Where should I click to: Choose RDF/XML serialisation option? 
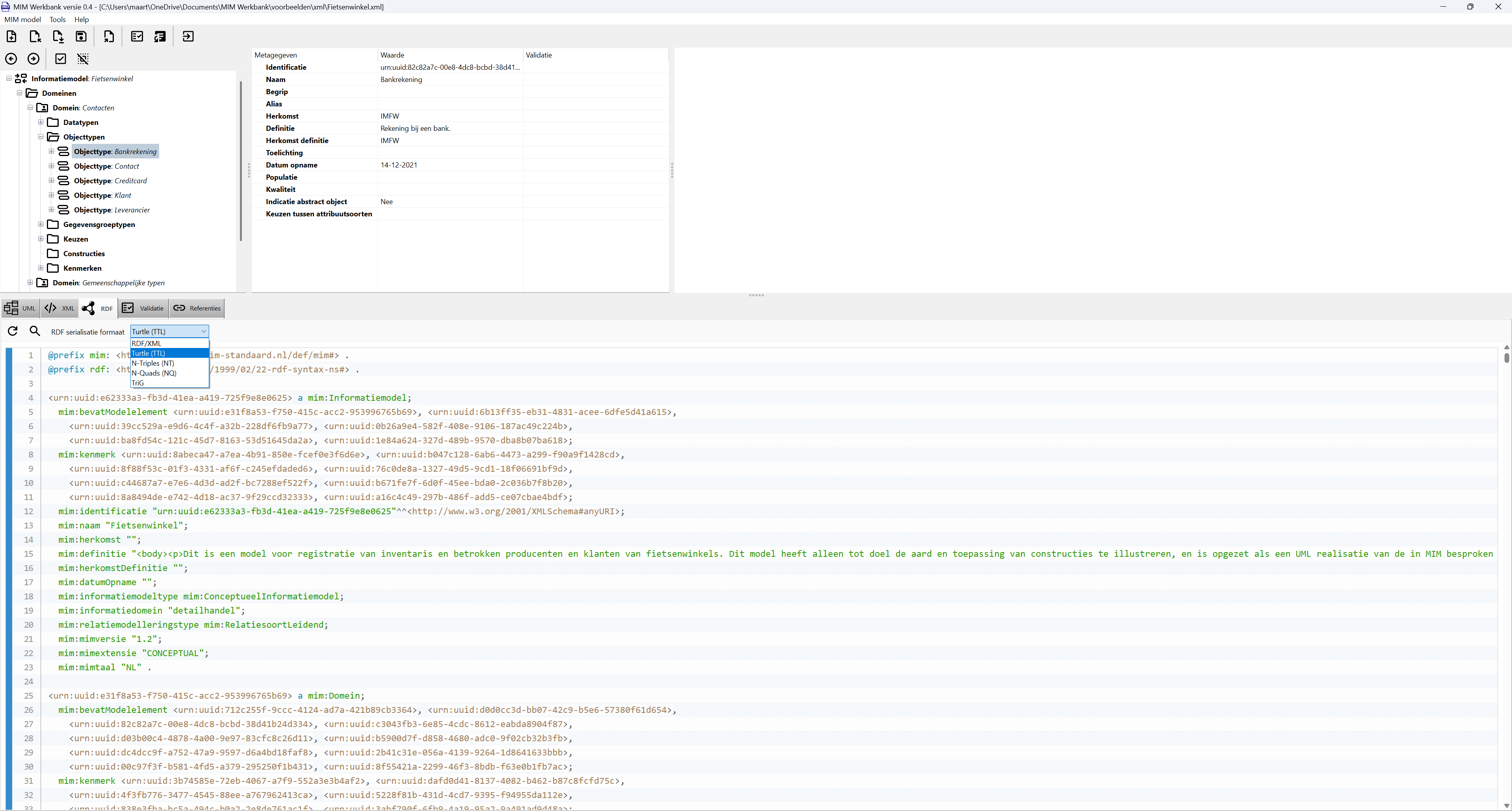pos(146,344)
